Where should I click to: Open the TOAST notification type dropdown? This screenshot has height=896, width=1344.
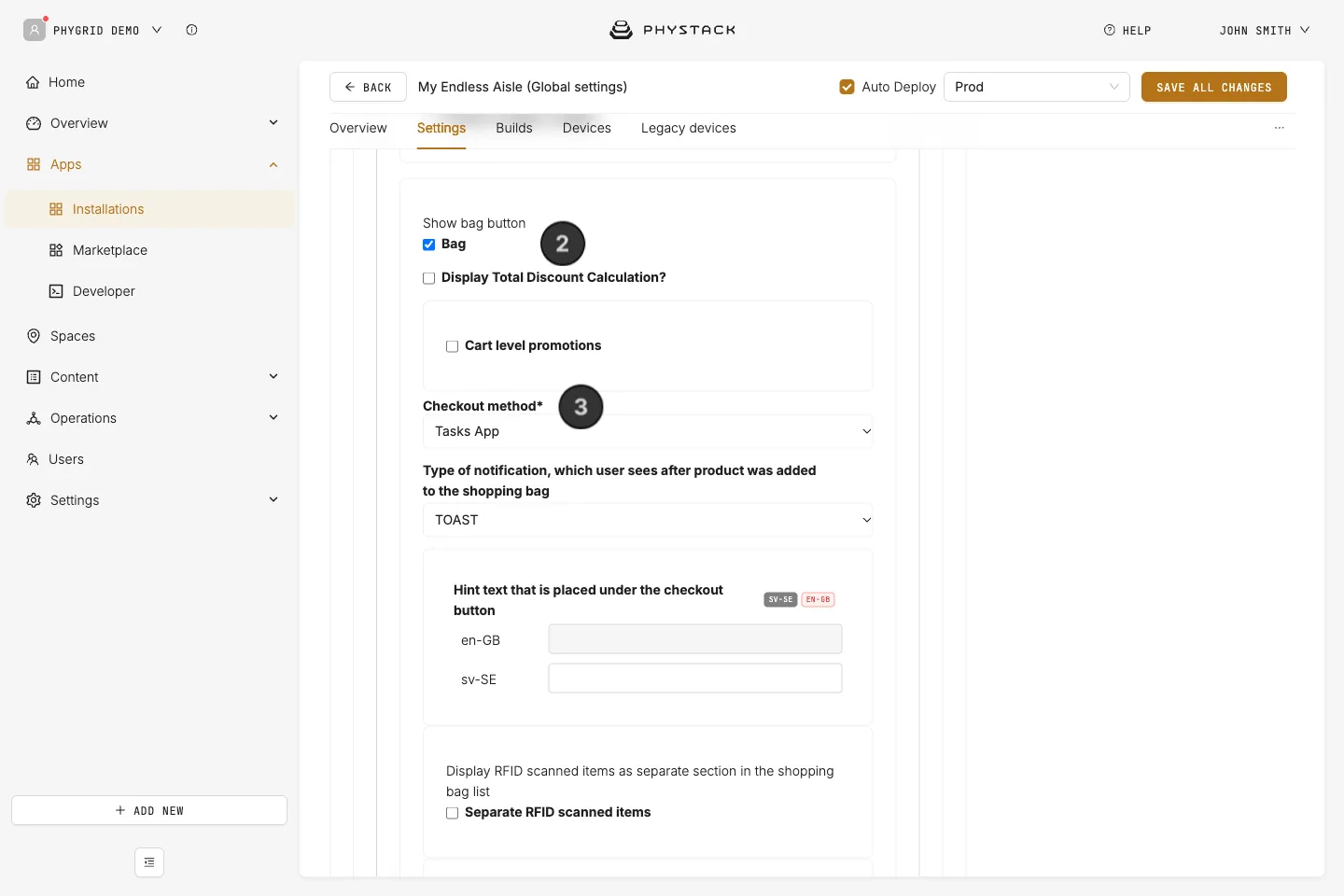[648, 520]
